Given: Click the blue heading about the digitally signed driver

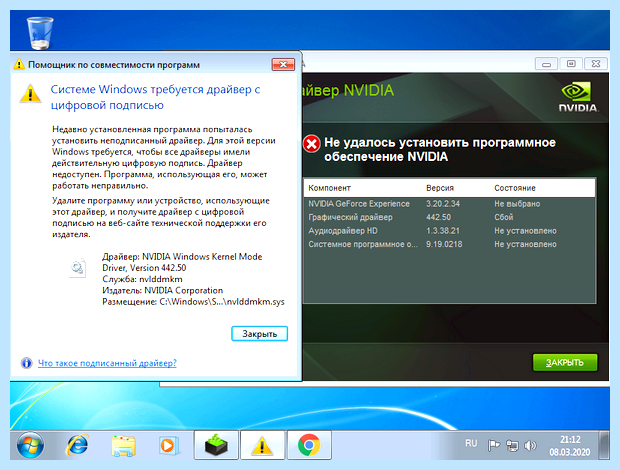Looking at the screenshot, I should pyautogui.click(x=155, y=97).
